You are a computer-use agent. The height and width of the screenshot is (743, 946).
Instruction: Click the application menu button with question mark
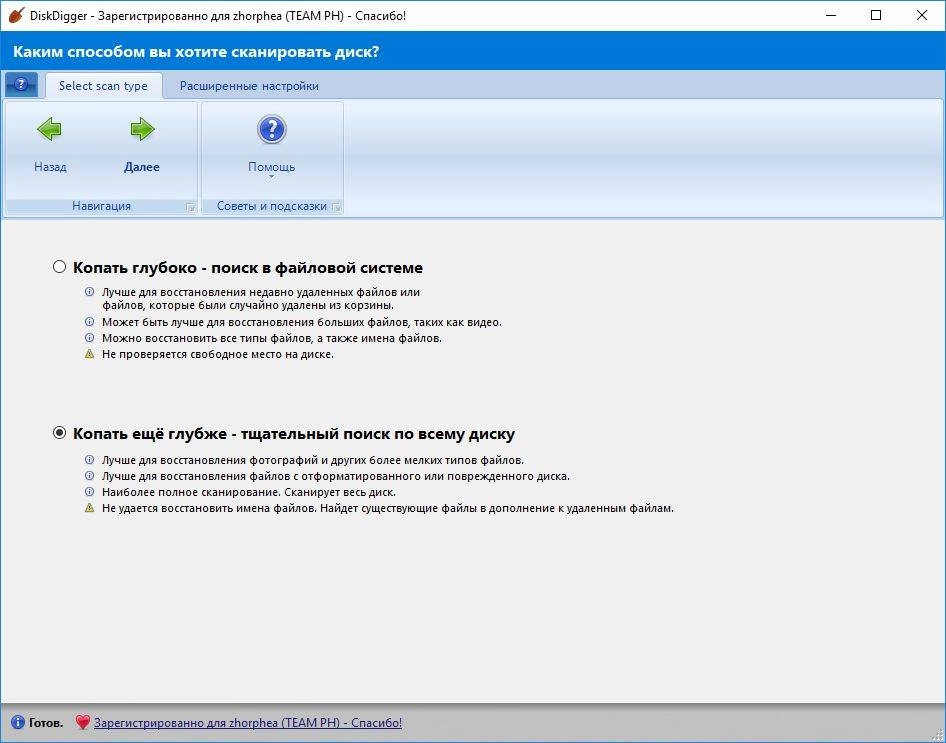click(x=21, y=85)
